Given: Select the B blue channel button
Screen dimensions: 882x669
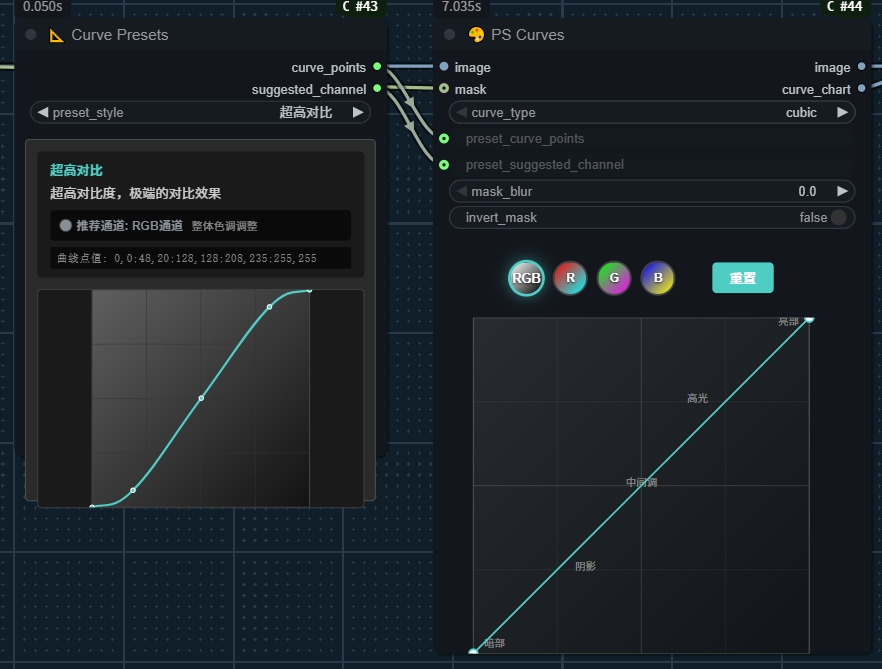Looking at the screenshot, I should click(x=658, y=278).
